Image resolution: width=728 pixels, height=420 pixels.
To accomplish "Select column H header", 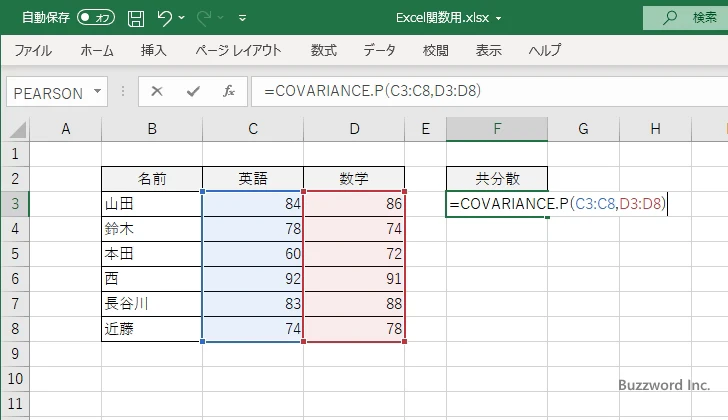I will click(x=655, y=129).
